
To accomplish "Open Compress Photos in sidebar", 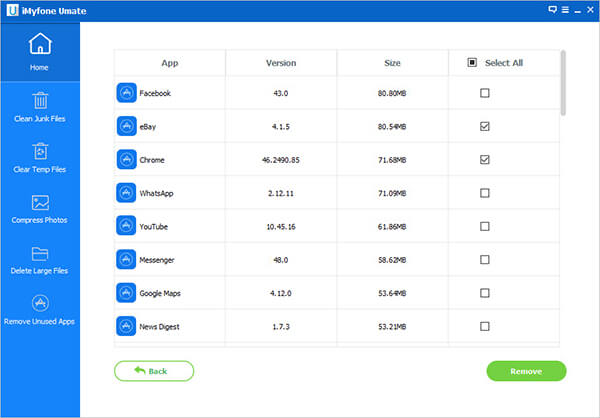I will tap(40, 209).
